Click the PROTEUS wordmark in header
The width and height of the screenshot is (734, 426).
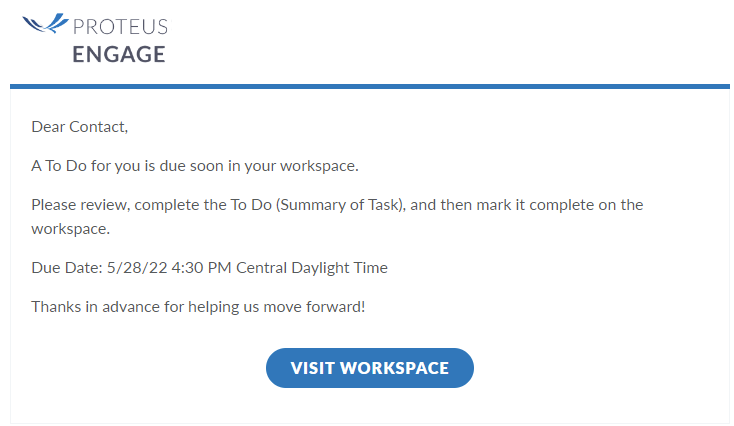coord(121,27)
